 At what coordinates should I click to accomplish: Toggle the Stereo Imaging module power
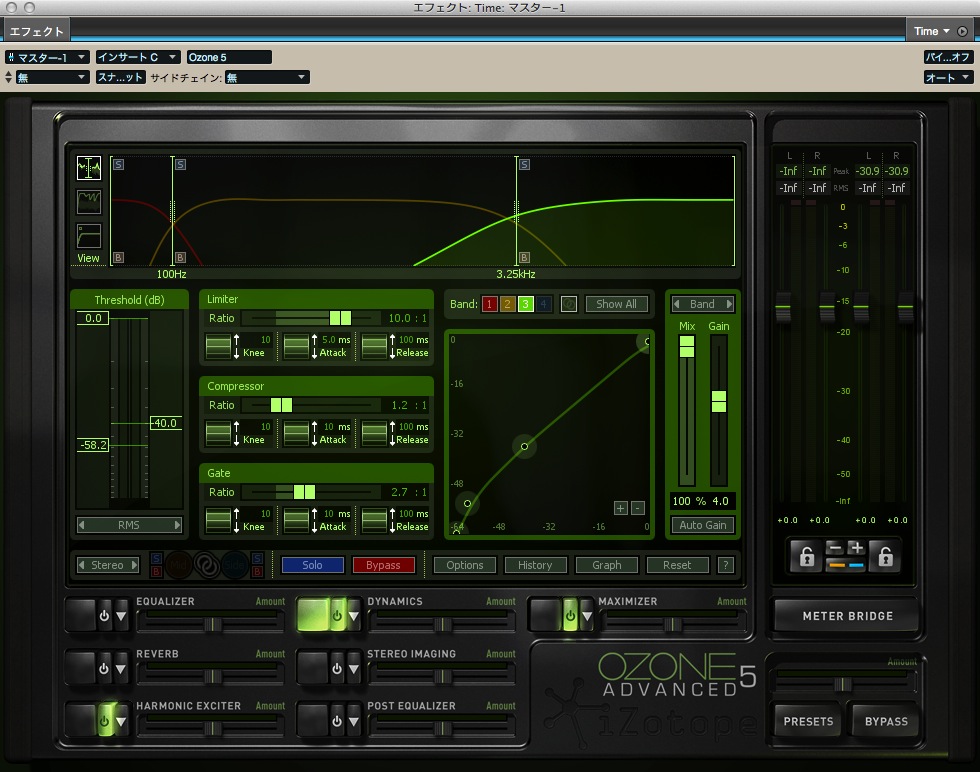(337, 669)
